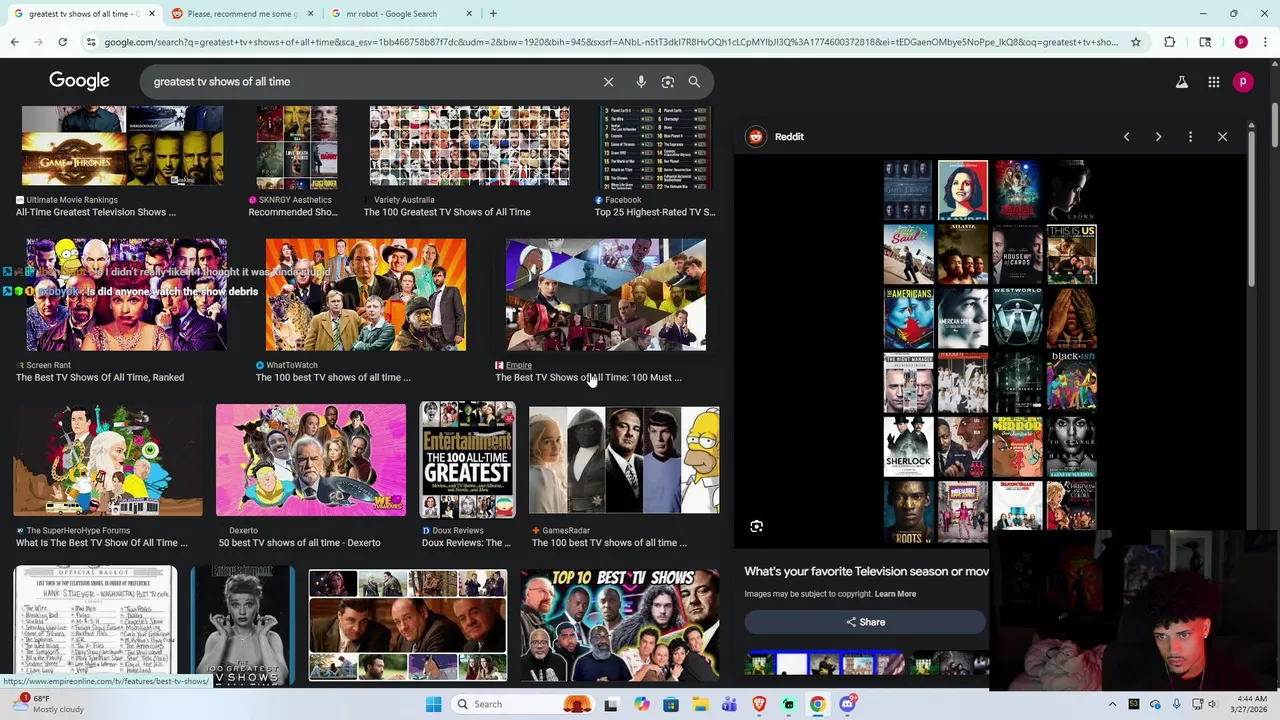Click the address bar URL
This screenshot has width=1280, height=720.
tap(610, 42)
